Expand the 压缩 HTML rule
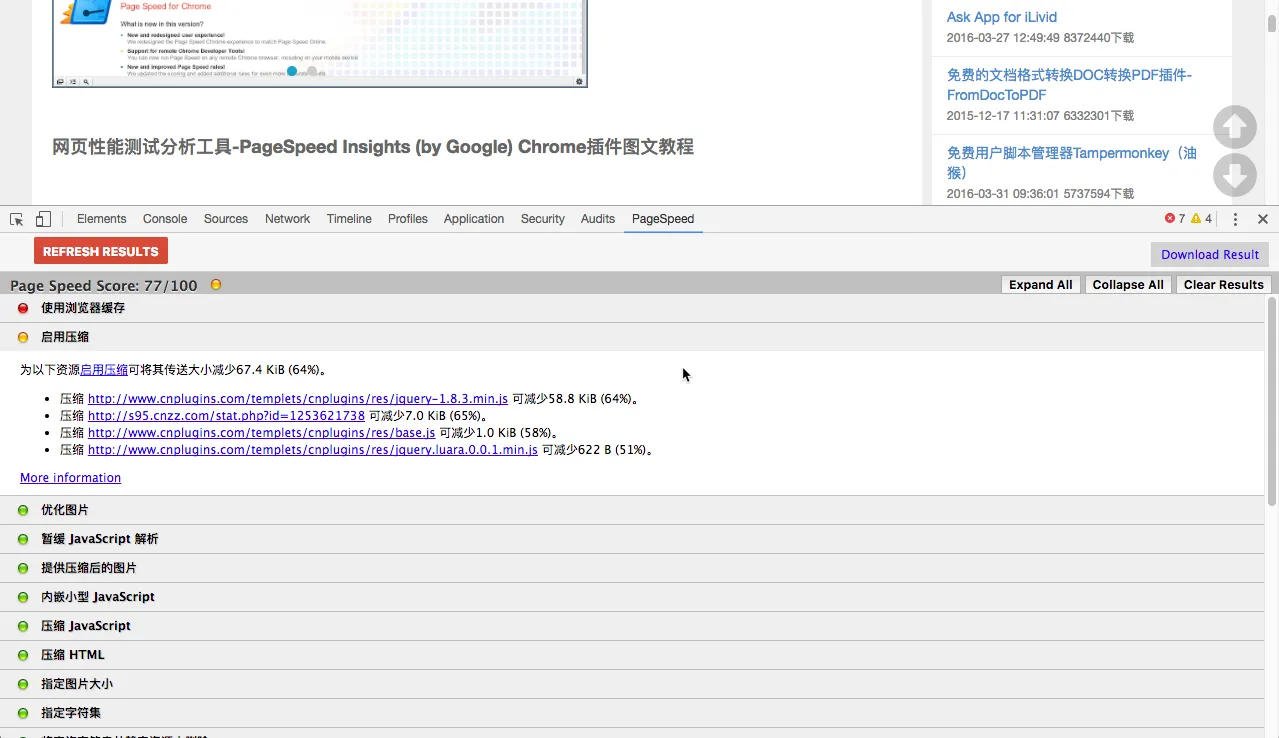Image resolution: width=1279 pixels, height=738 pixels. click(72, 655)
